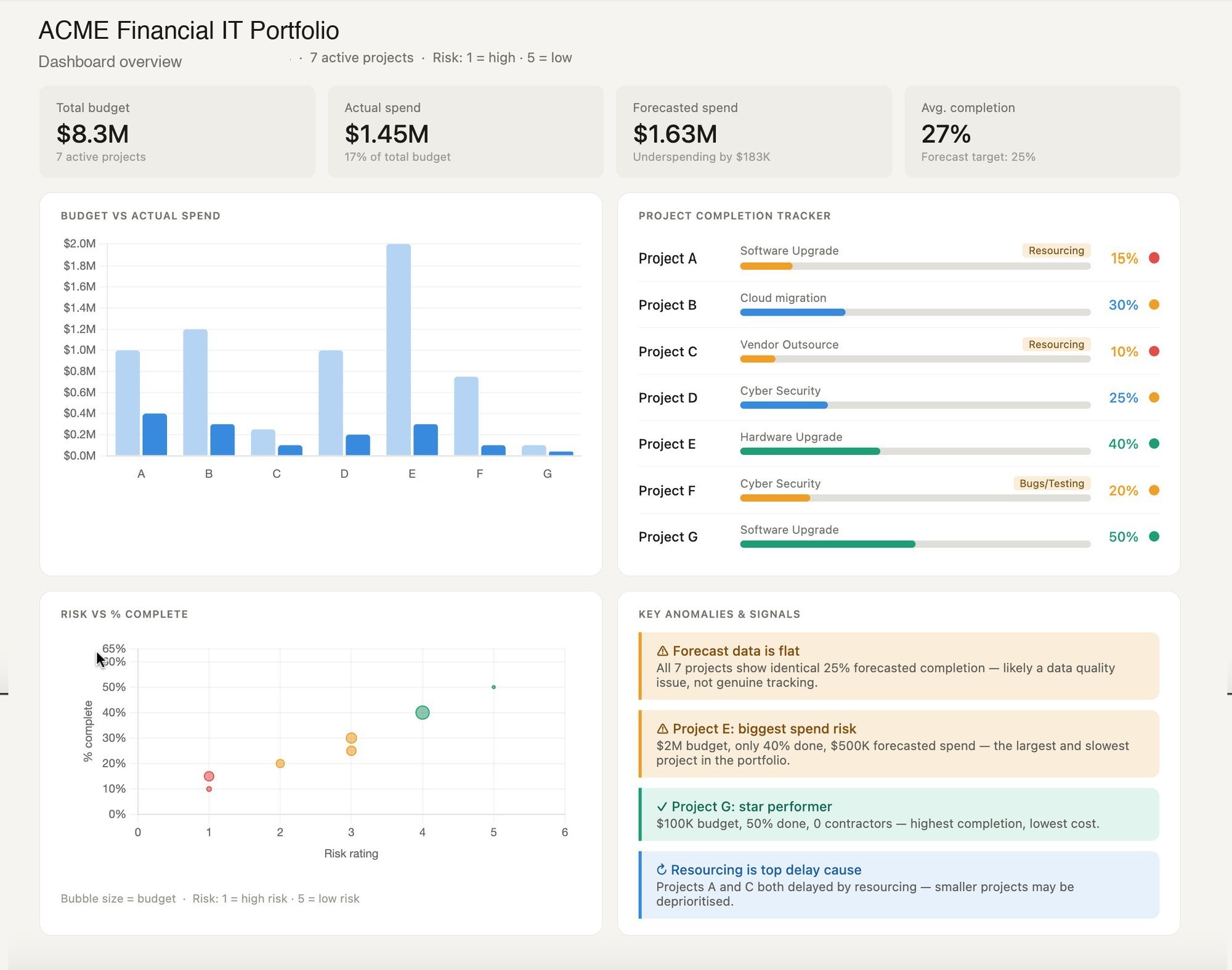
Task: Click the red status dot for Project A
Action: click(x=1154, y=258)
